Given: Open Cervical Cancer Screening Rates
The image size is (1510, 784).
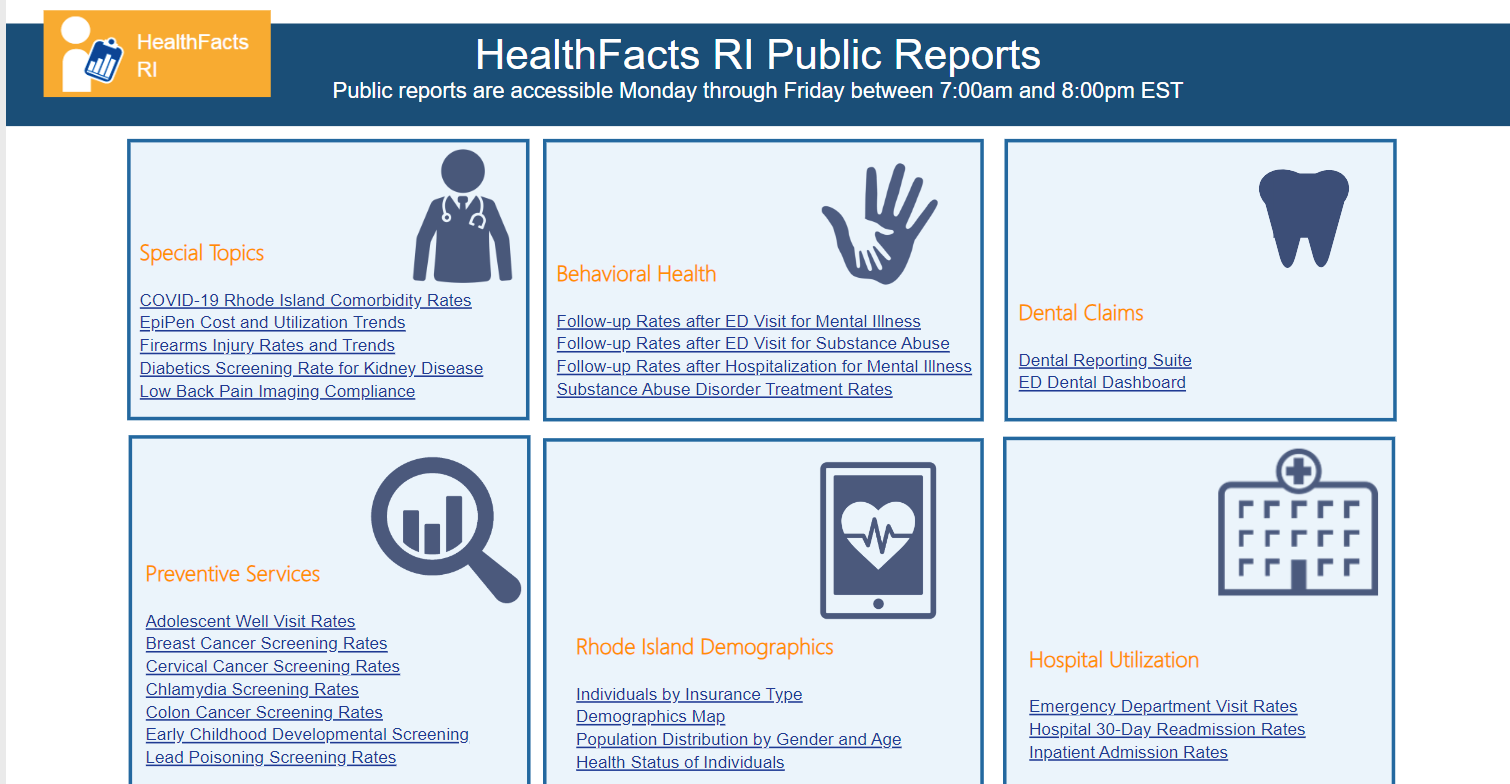Looking at the screenshot, I should coord(273,666).
